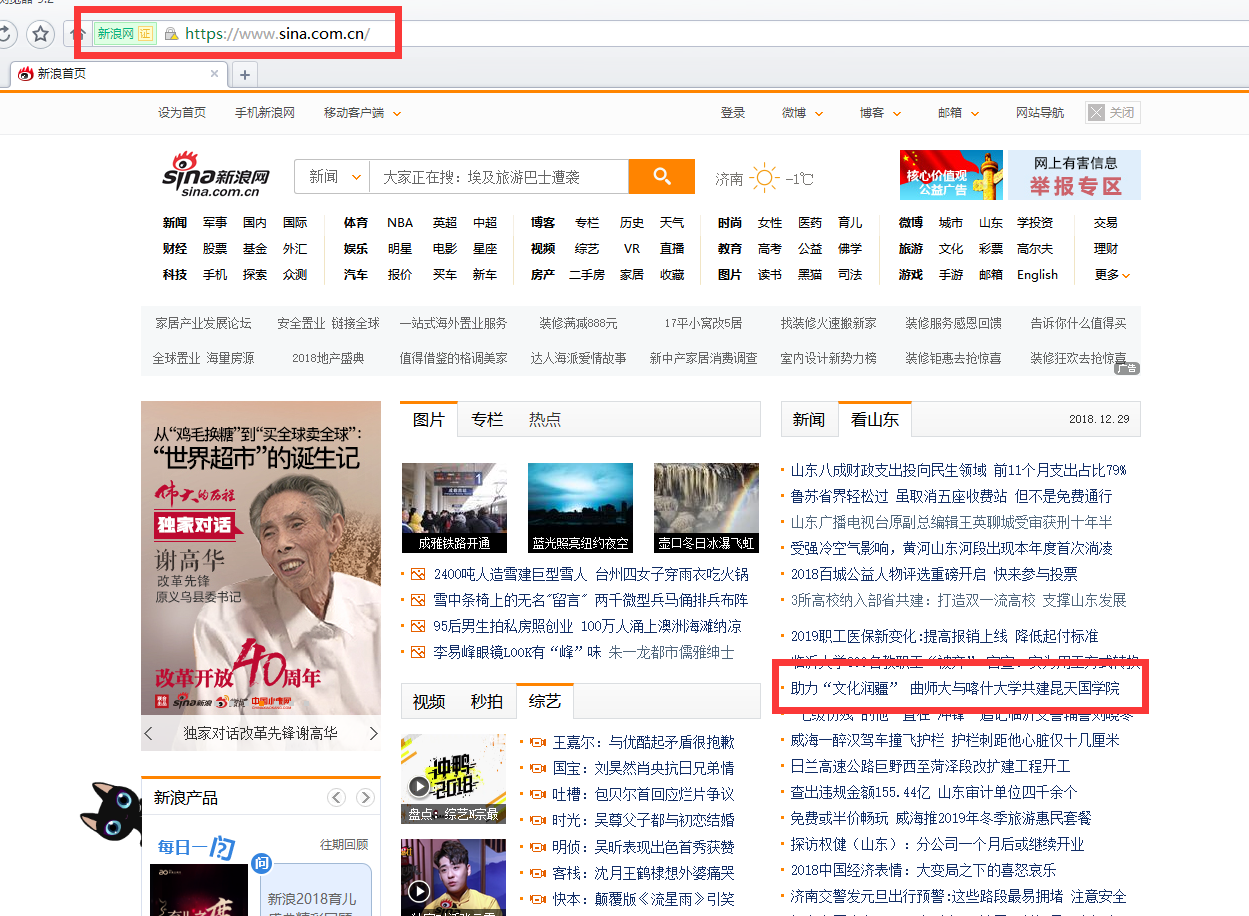Close the 新浪首页 browser tab
This screenshot has width=1249, height=916.
[x=214, y=74]
